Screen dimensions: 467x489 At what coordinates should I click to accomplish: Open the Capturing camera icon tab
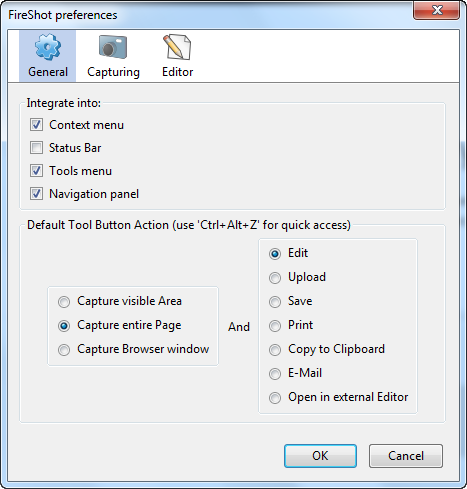point(113,56)
